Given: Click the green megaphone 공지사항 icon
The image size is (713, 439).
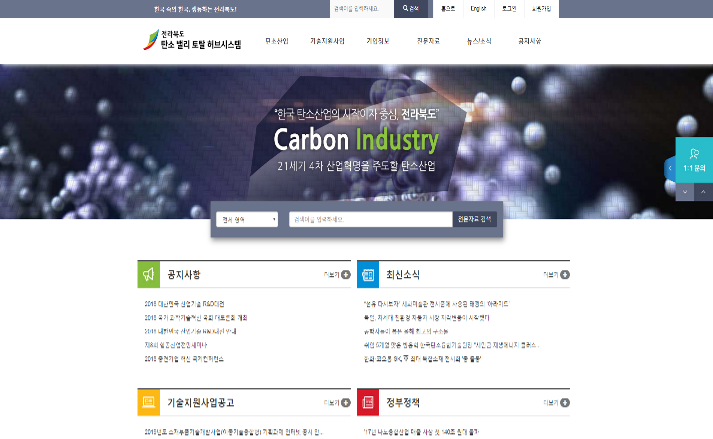Looking at the screenshot, I should pos(149,274).
